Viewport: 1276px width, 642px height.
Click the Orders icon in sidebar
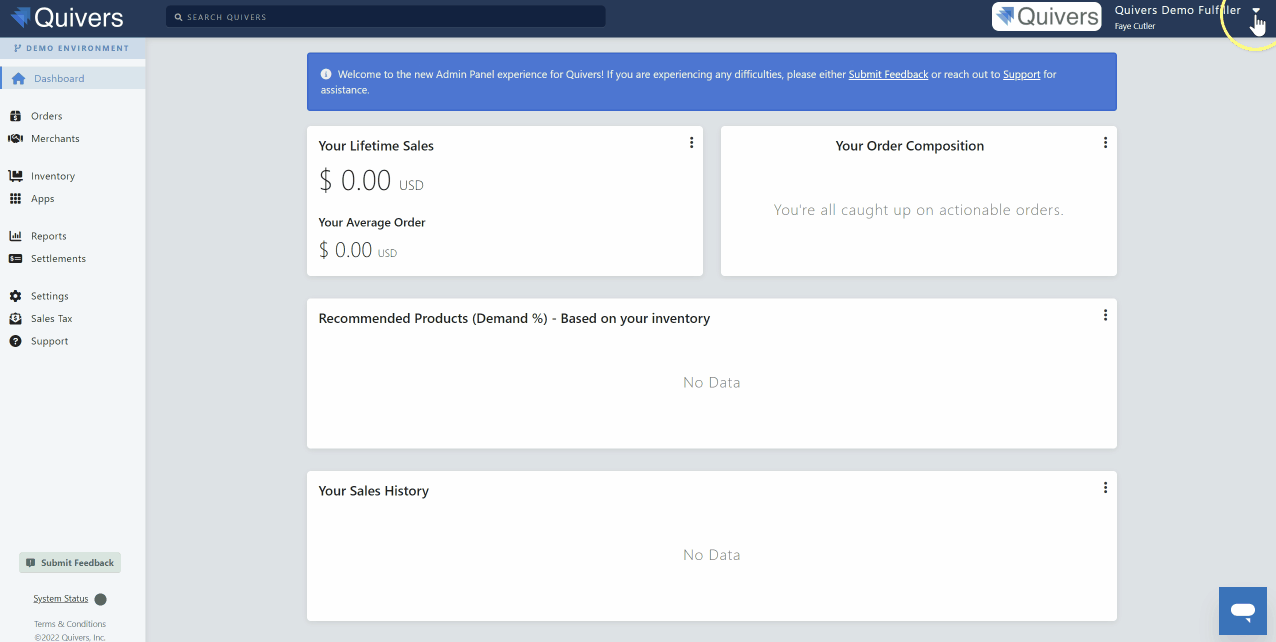click(15, 116)
